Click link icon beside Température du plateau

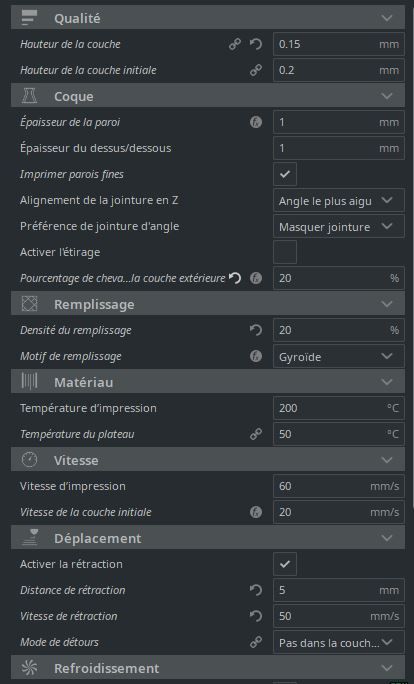coord(256,434)
